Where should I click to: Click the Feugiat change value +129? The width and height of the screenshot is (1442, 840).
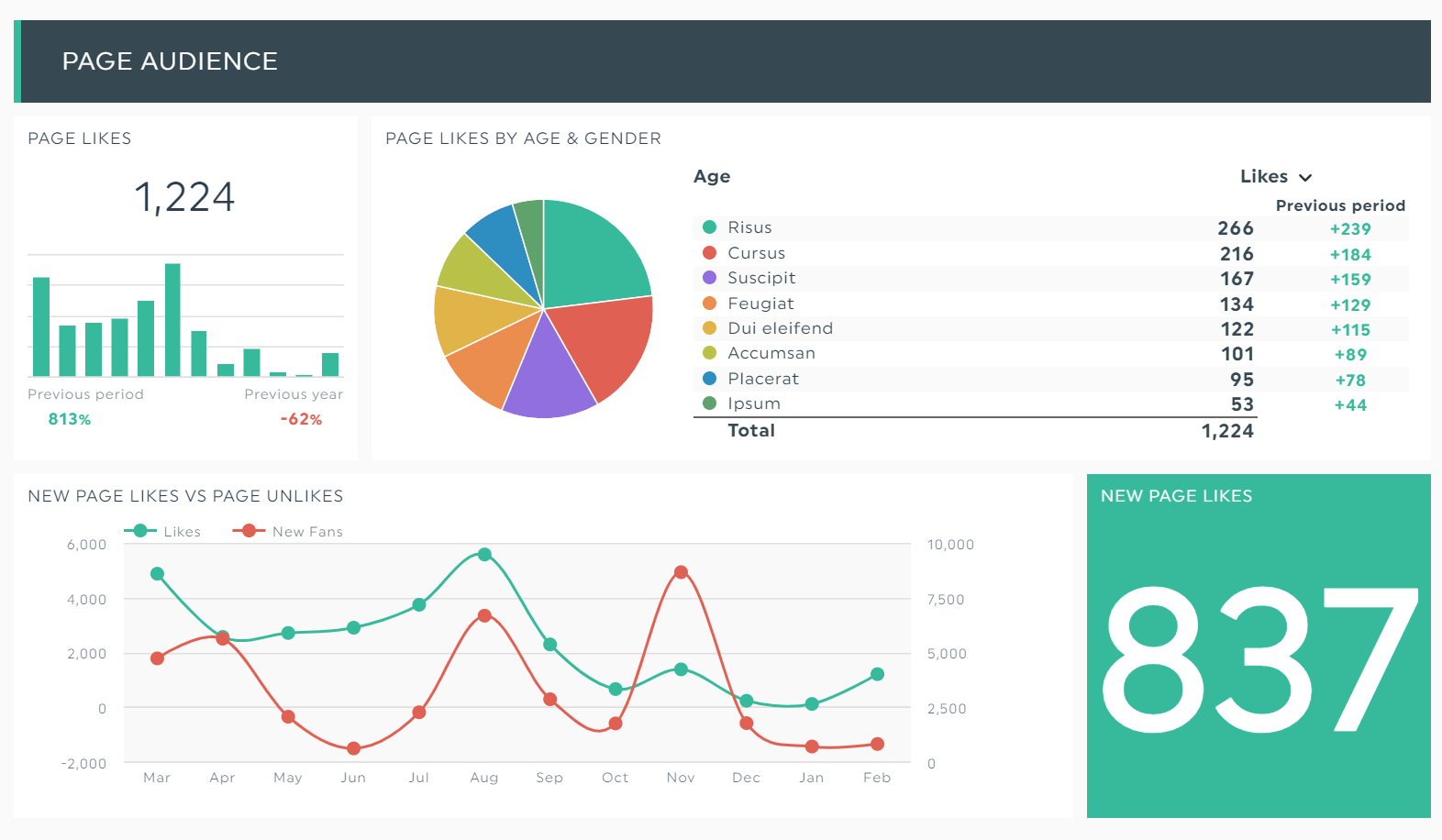[x=1350, y=305]
